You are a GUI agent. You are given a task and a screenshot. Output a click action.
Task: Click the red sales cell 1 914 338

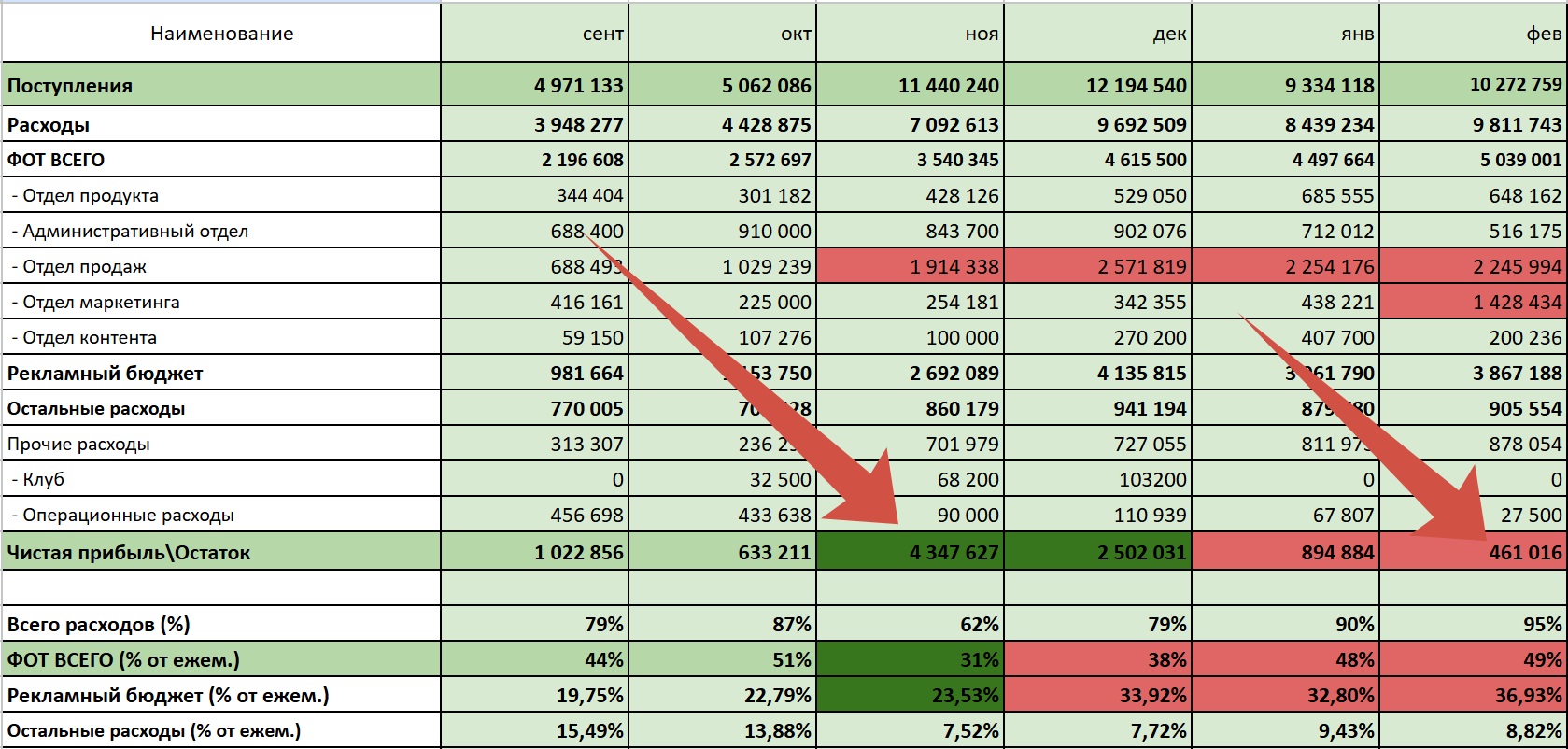click(x=911, y=266)
